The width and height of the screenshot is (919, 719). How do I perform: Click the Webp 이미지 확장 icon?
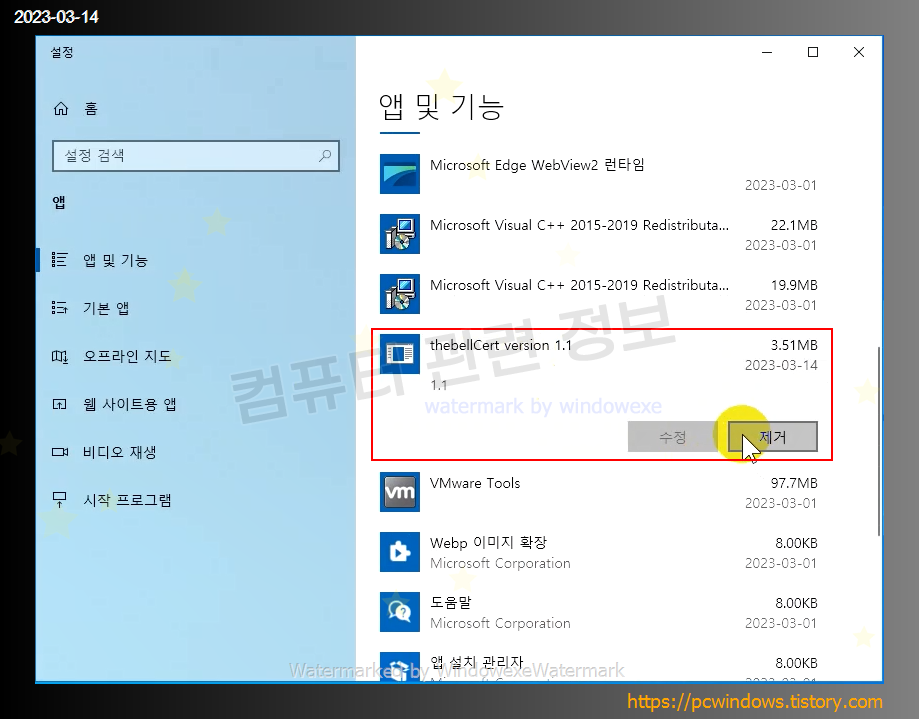pyautogui.click(x=400, y=552)
